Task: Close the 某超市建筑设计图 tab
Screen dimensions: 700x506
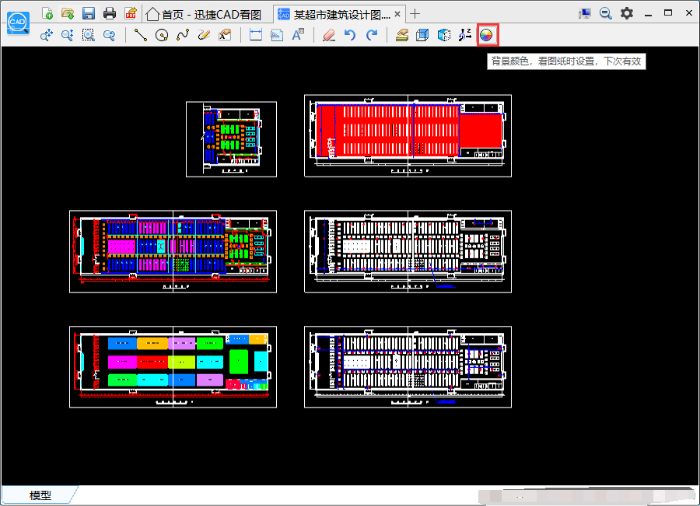Action: coord(397,14)
